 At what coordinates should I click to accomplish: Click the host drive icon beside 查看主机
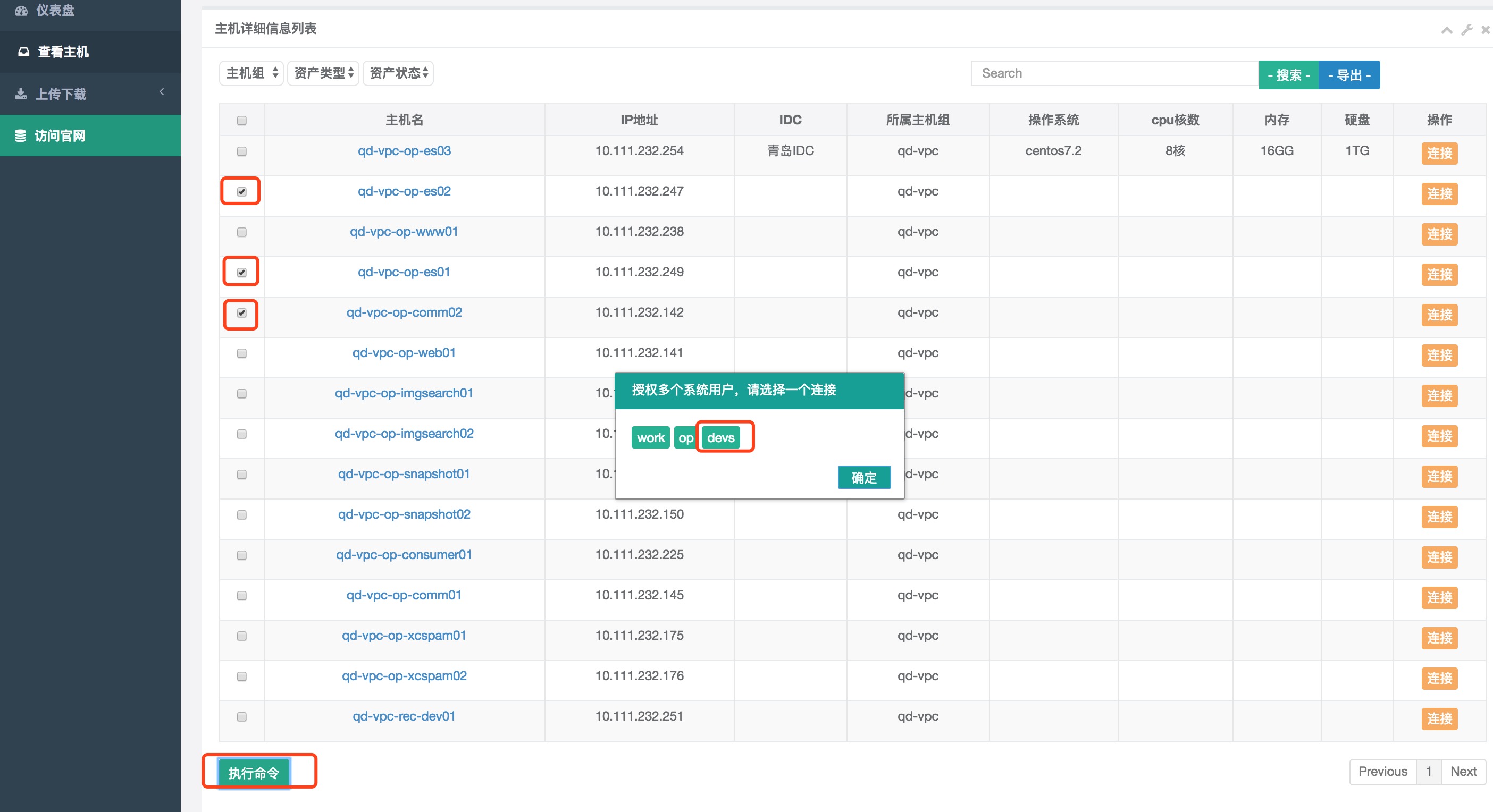tap(24, 52)
